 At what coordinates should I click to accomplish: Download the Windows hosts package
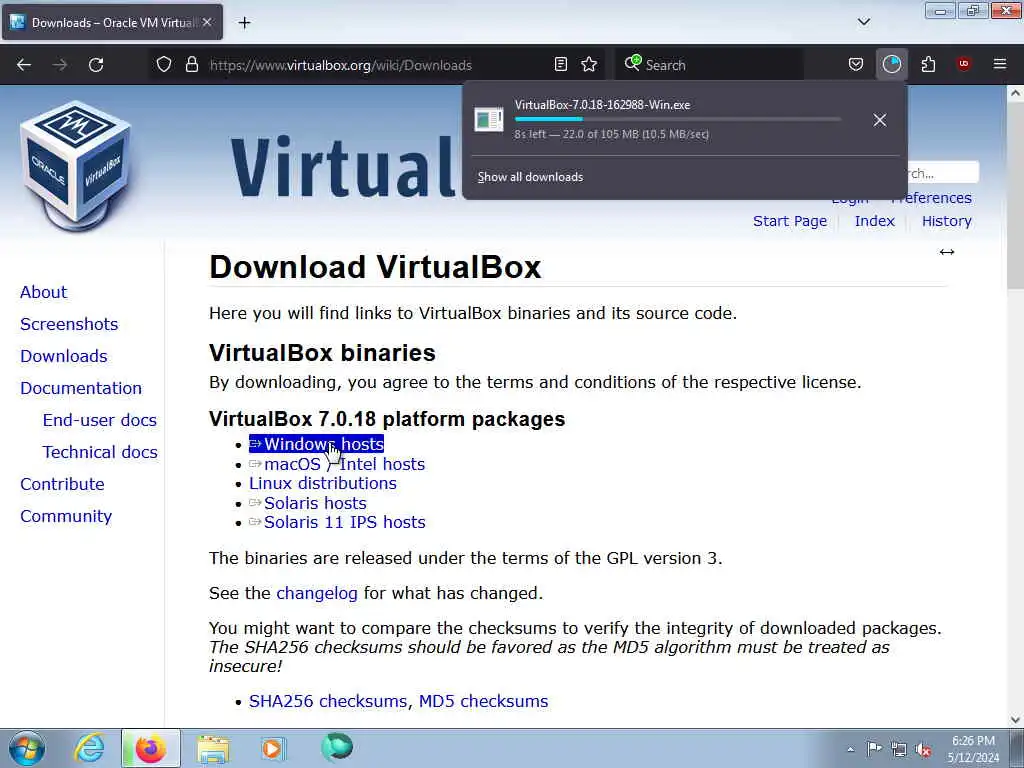(316, 444)
